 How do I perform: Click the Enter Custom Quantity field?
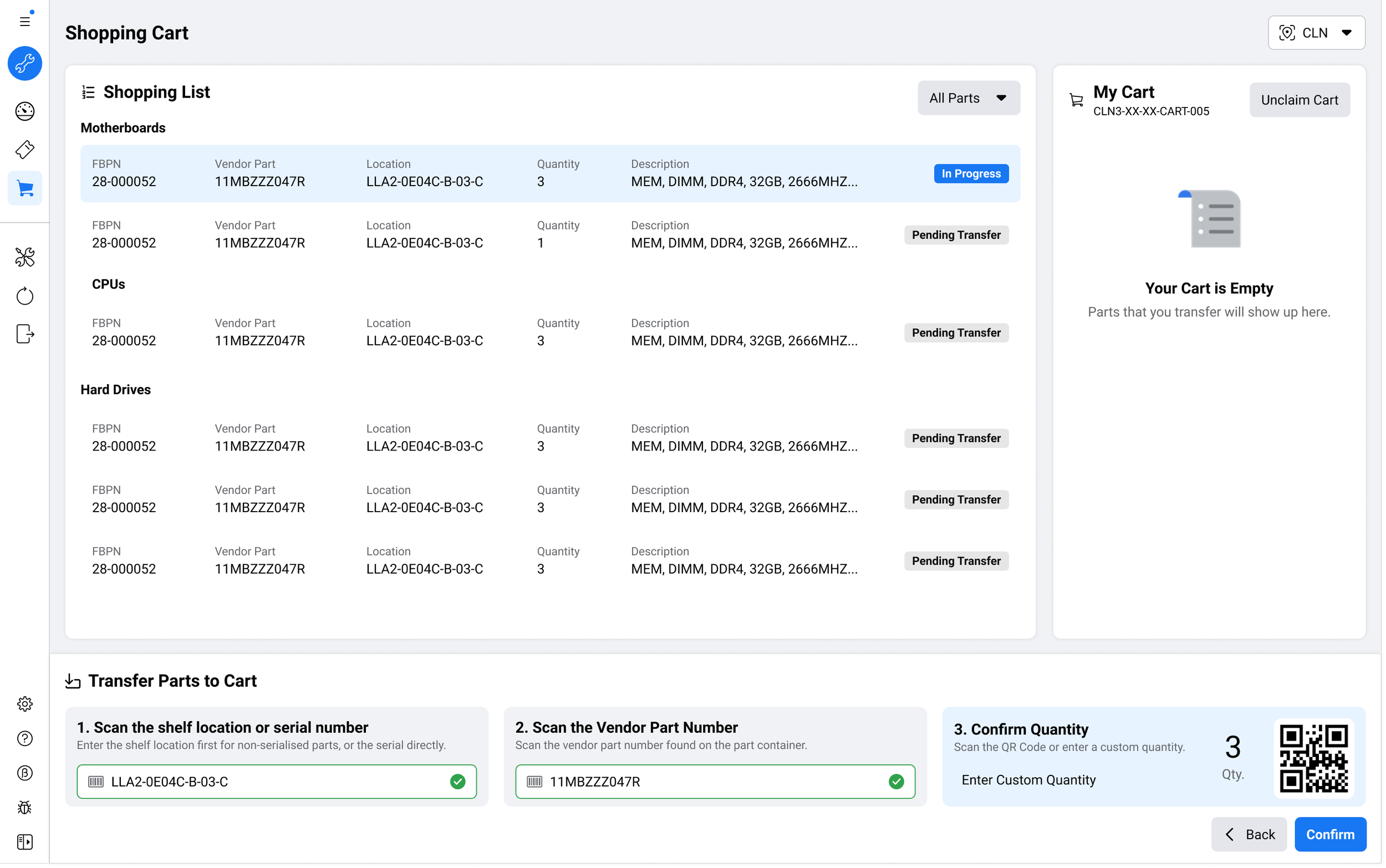click(x=1028, y=779)
